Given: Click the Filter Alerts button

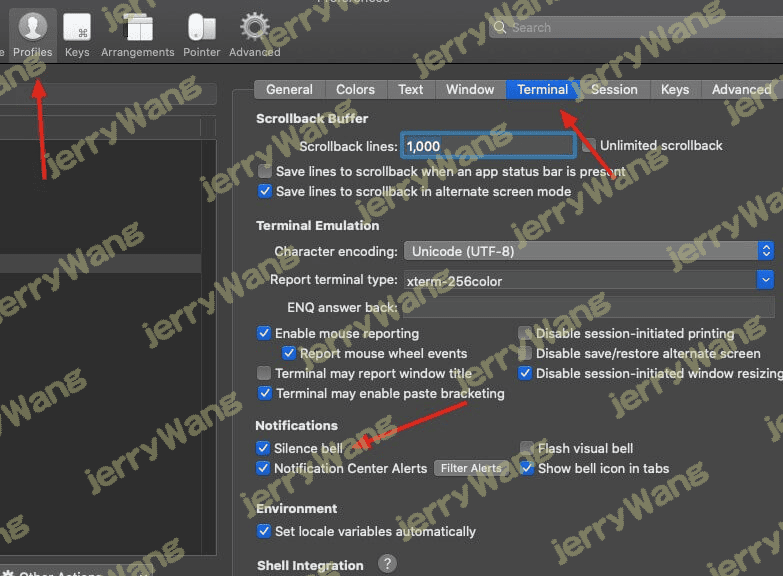Looking at the screenshot, I should point(471,469).
